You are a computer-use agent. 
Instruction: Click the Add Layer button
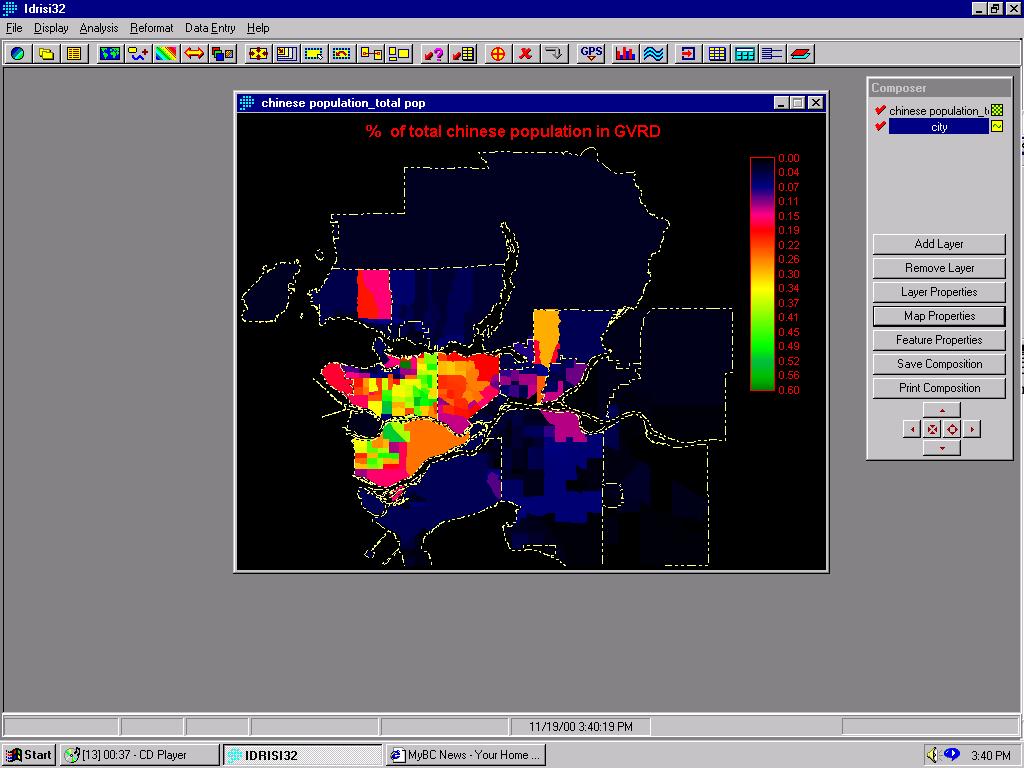(x=939, y=244)
